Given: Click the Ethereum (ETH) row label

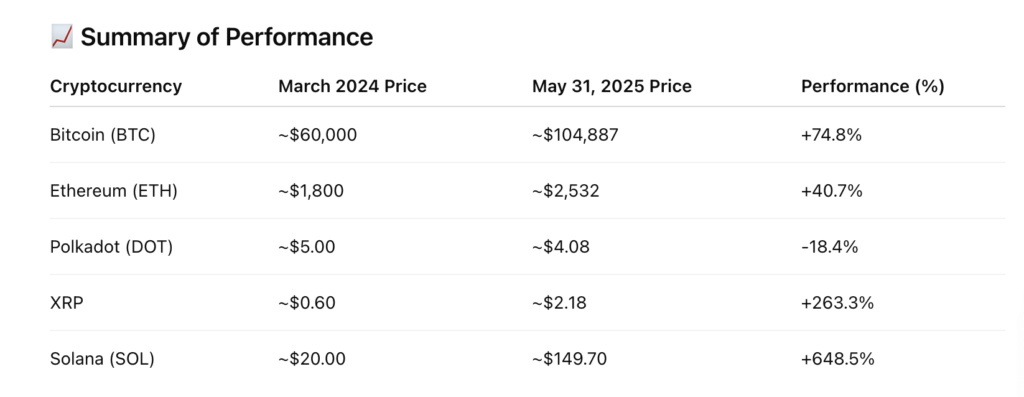Looking at the screenshot, I should [114, 191].
